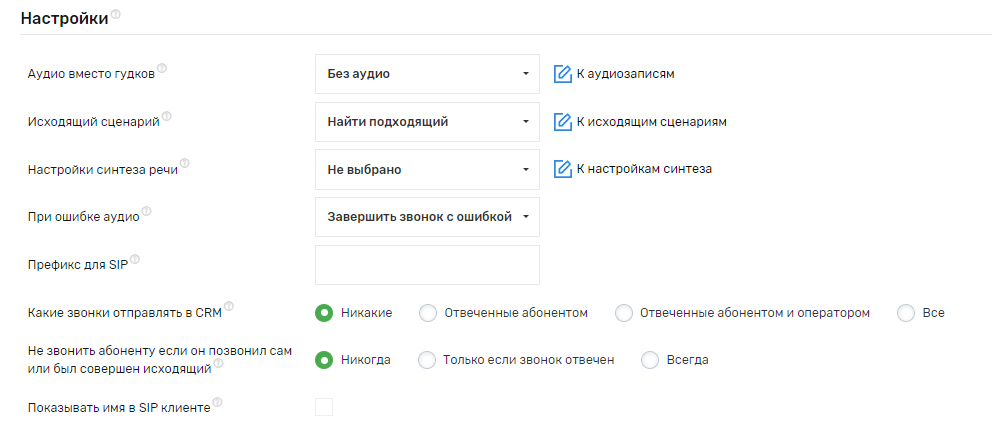Viewport: 992px width, 429px height.
Task: Open 'Завершить звонок с ошибкой' dropdown
Action: 427,217
